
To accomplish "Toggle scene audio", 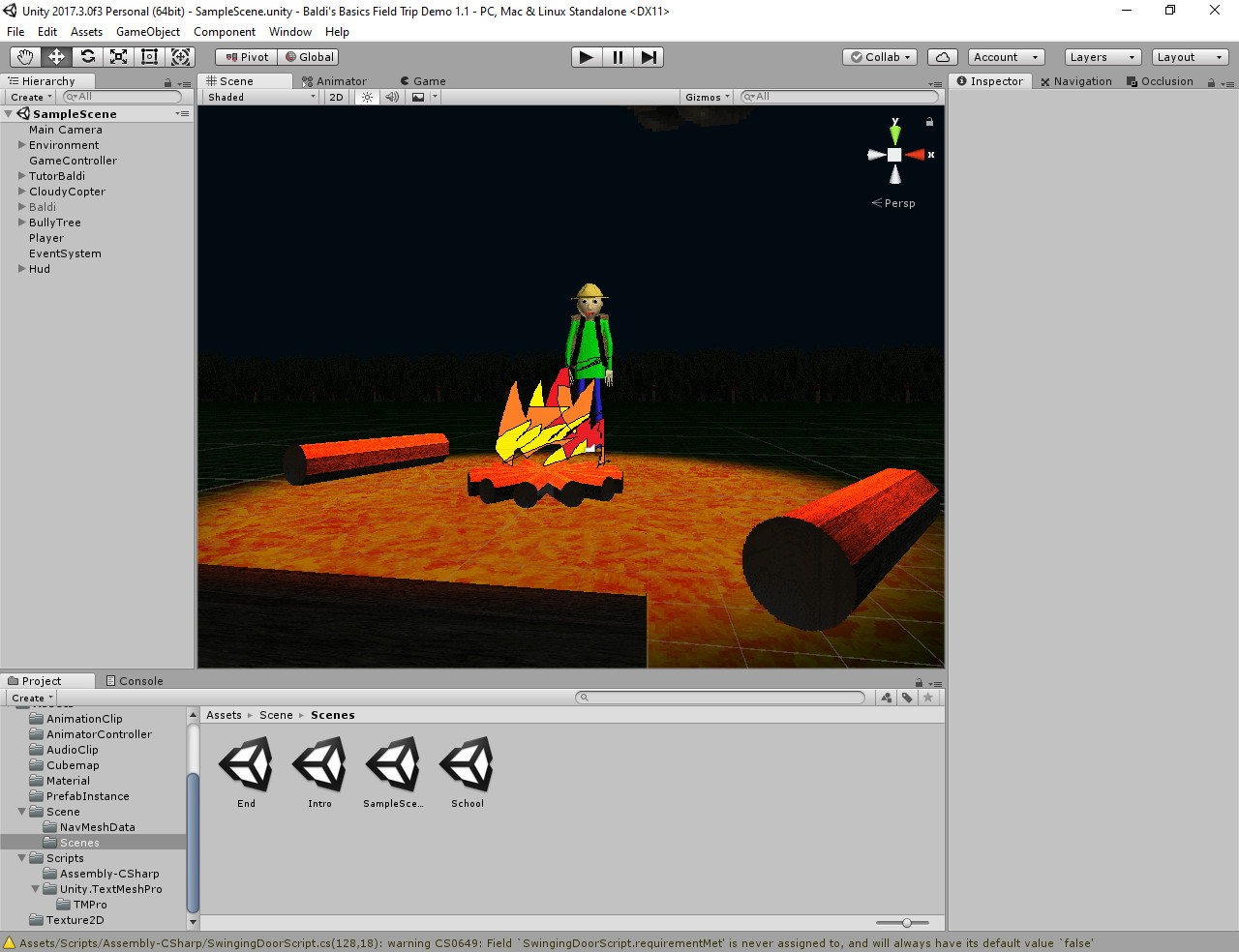I will (x=392, y=97).
